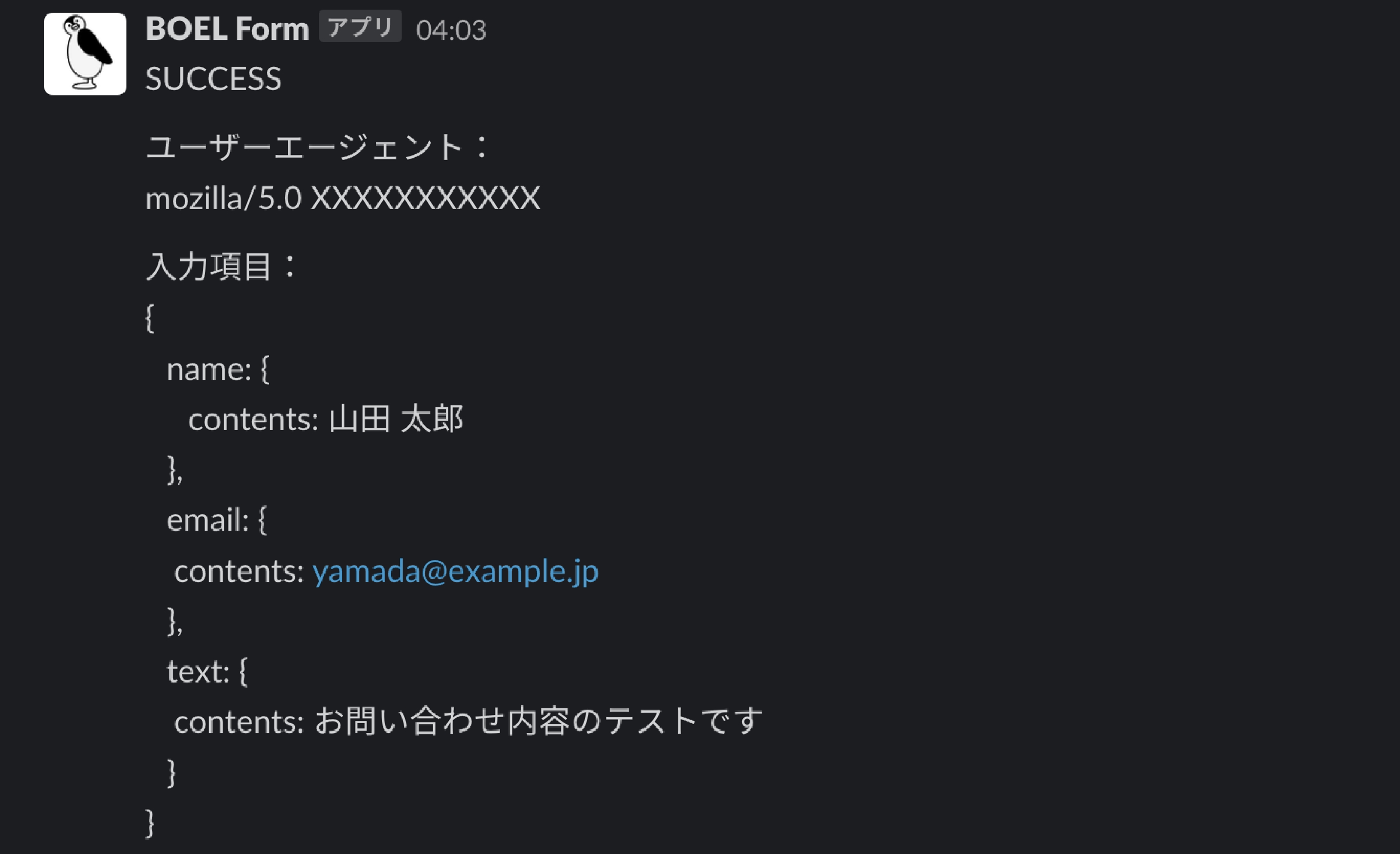Select the お問い合わせ内容のテストです text
Screen dimensions: 1400x854
pos(539,721)
